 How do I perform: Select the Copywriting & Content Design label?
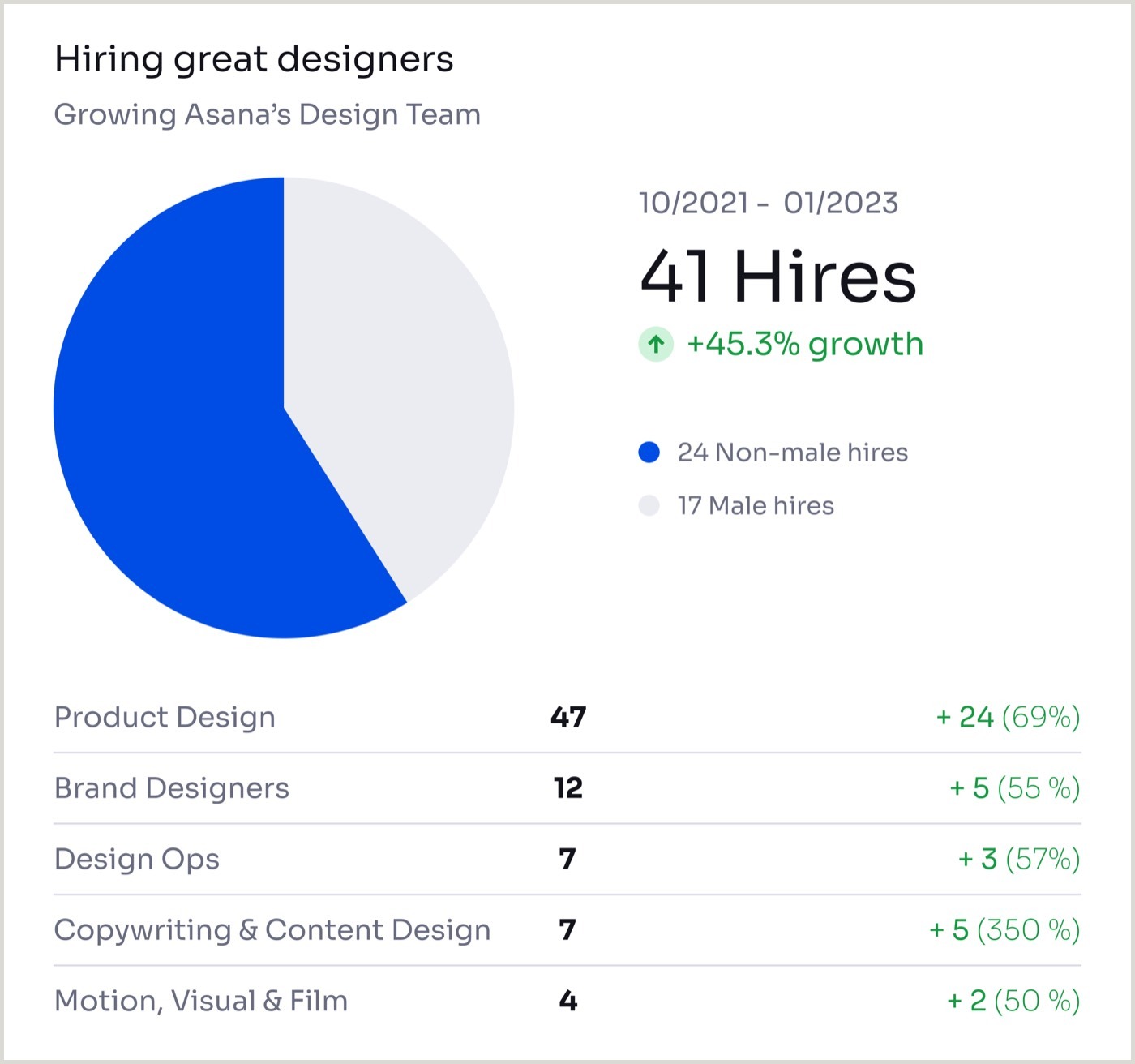tap(272, 930)
